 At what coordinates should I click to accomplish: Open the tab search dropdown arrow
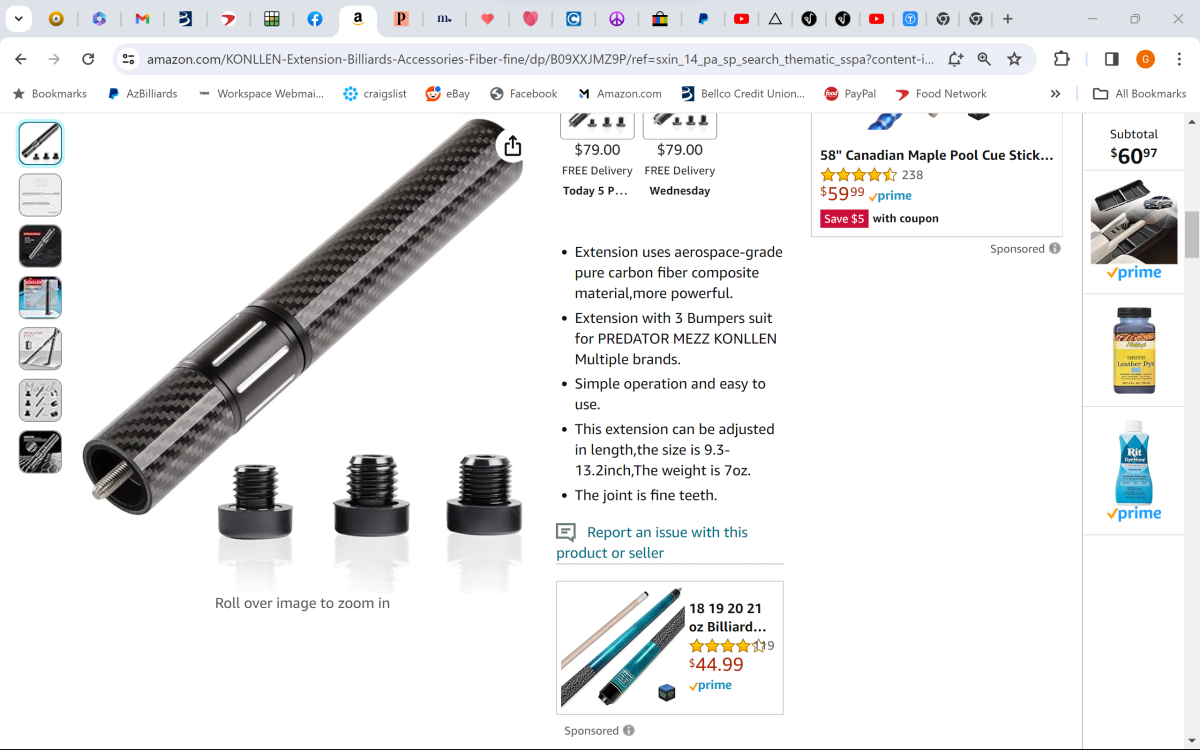point(18,19)
